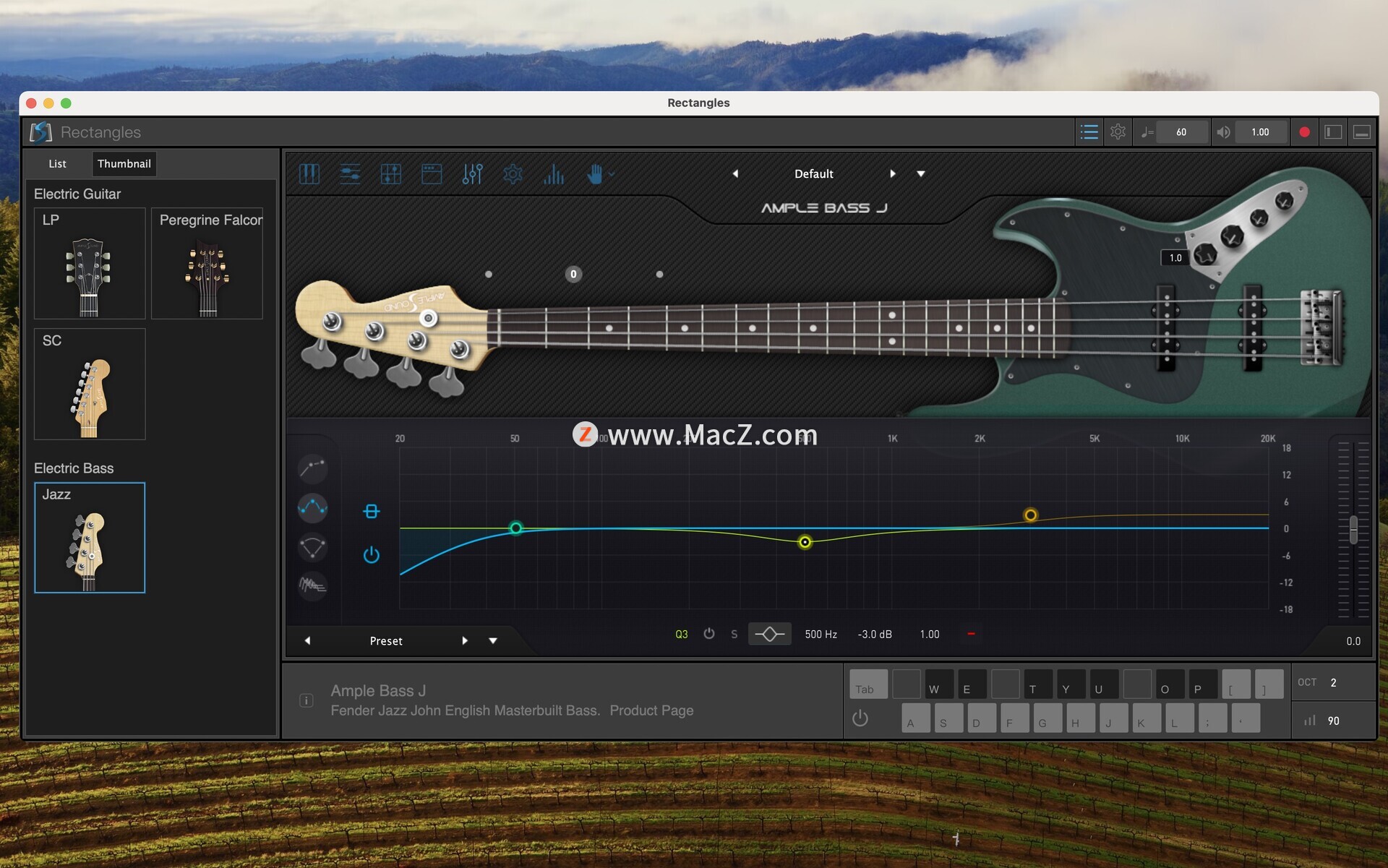Toggle solo S for band Q3
Viewport: 1388px width, 868px height.
[734, 634]
